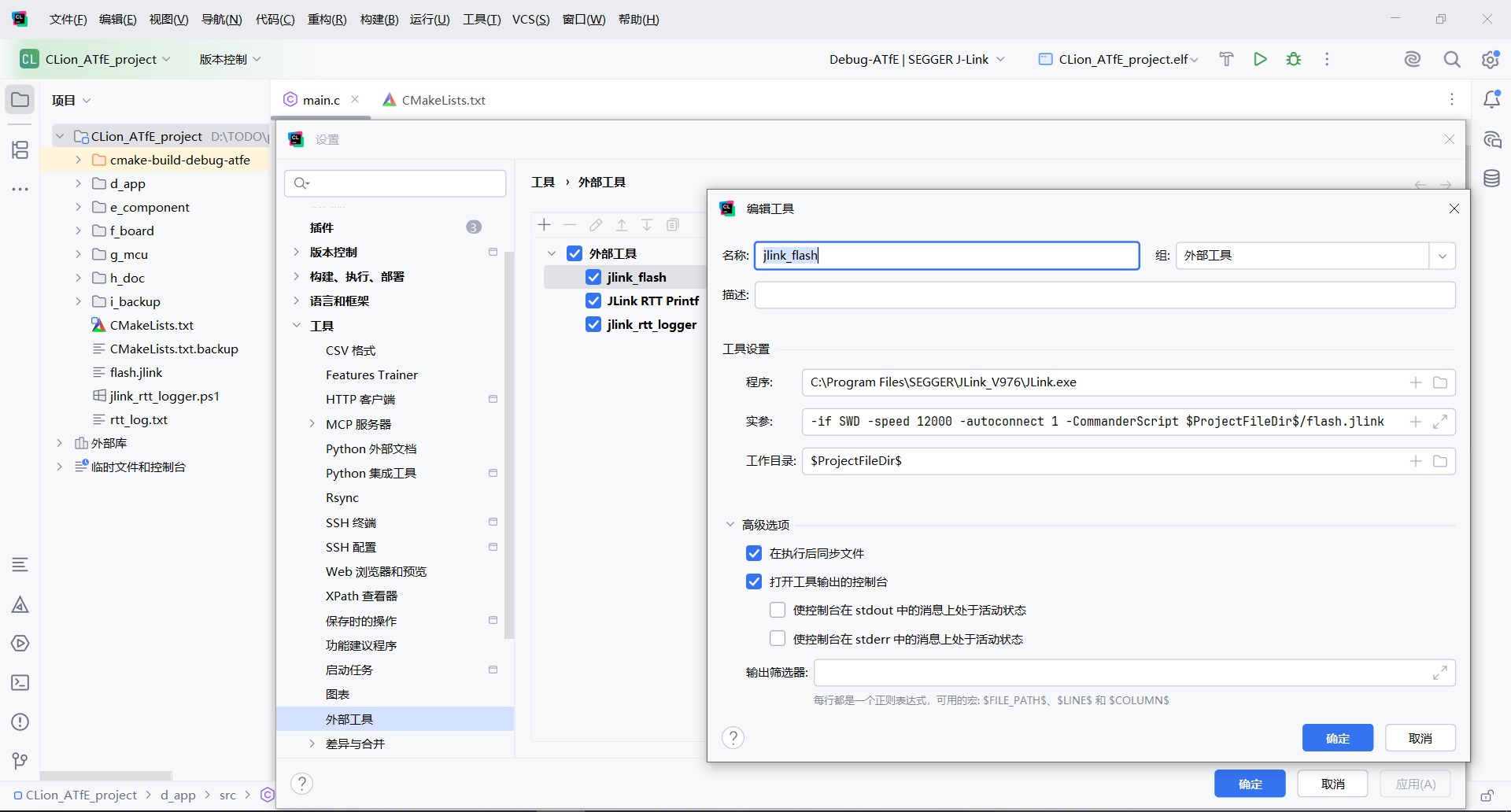Image resolution: width=1511 pixels, height=812 pixels.
Task: Select flash.jlink in project tree
Action: pyautogui.click(x=136, y=372)
